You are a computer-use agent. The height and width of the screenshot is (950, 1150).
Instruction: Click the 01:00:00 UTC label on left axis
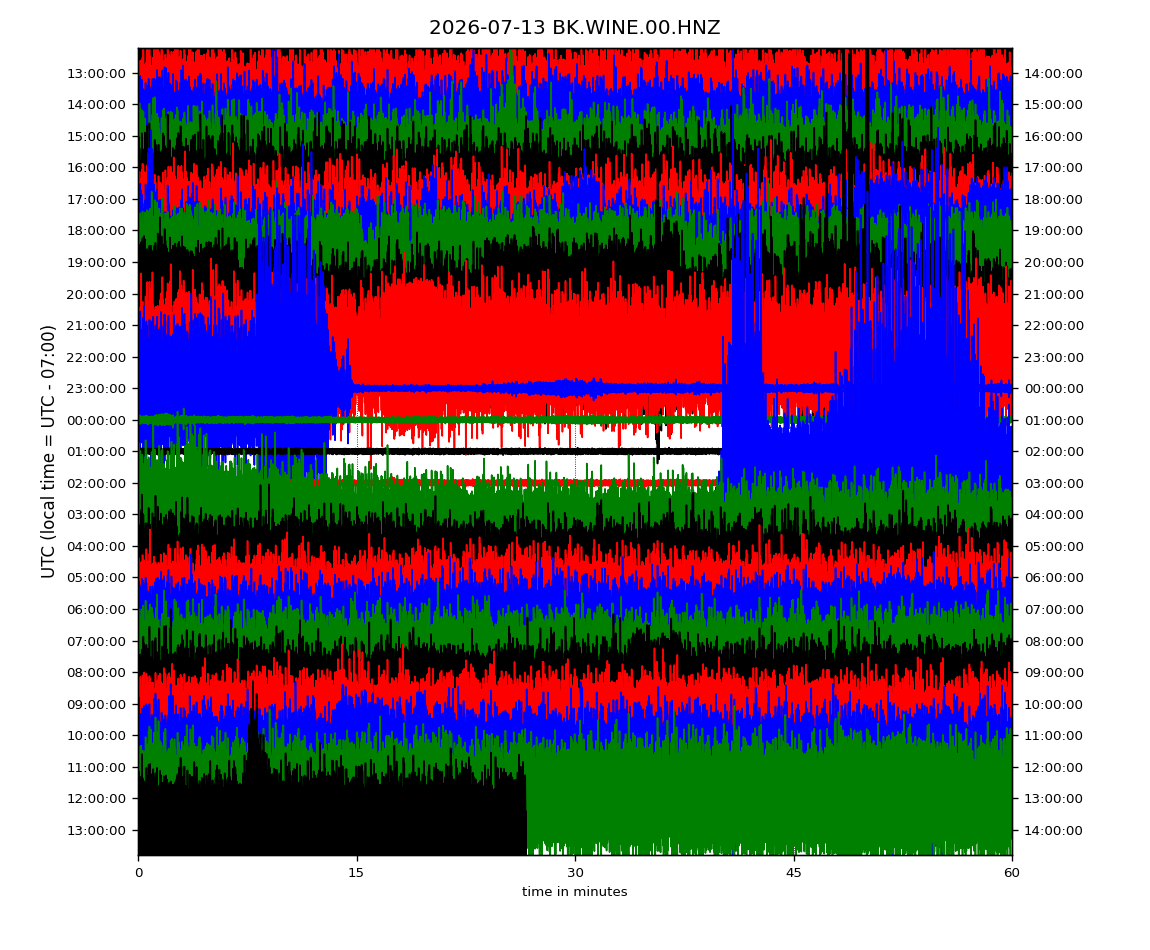click(x=96, y=452)
